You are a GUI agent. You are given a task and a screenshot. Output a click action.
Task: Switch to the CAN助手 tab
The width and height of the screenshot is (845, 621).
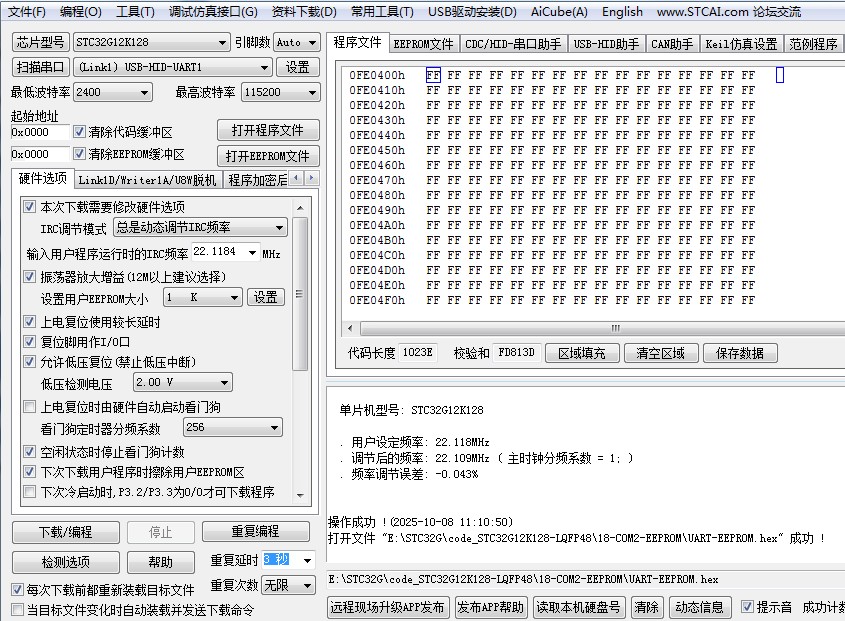tap(670, 43)
